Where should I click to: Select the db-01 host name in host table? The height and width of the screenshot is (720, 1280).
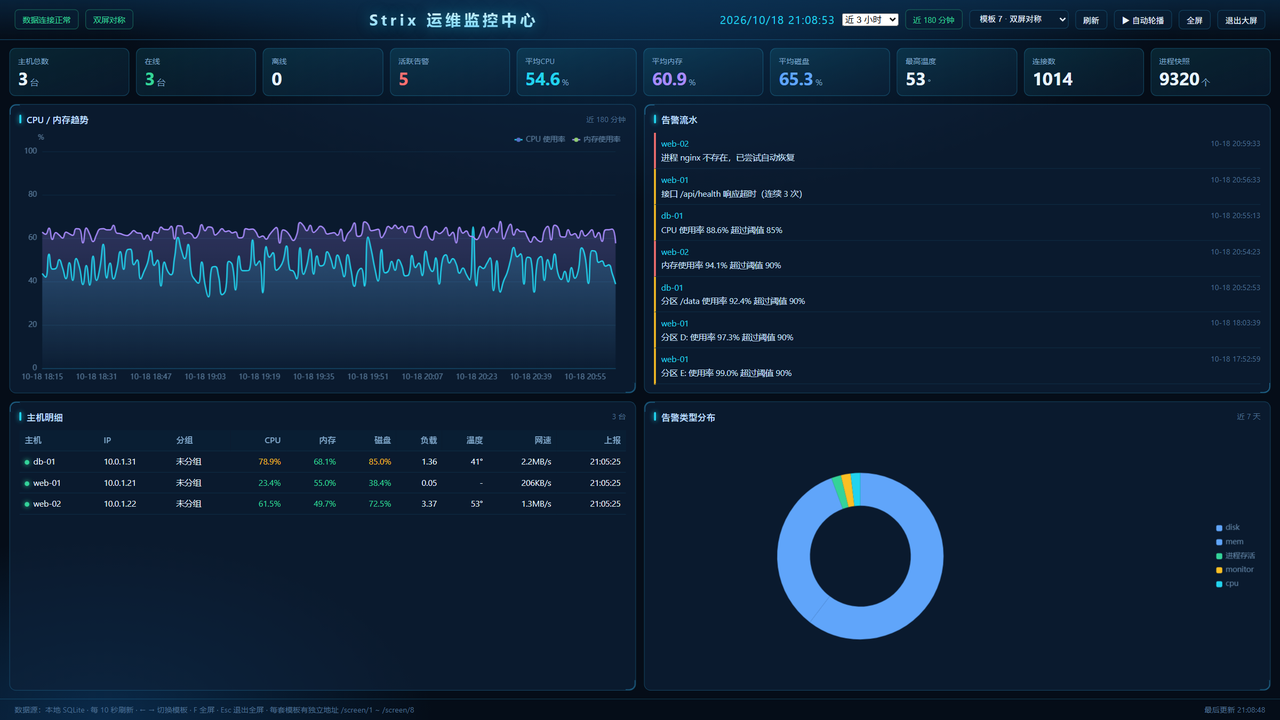click(44, 462)
